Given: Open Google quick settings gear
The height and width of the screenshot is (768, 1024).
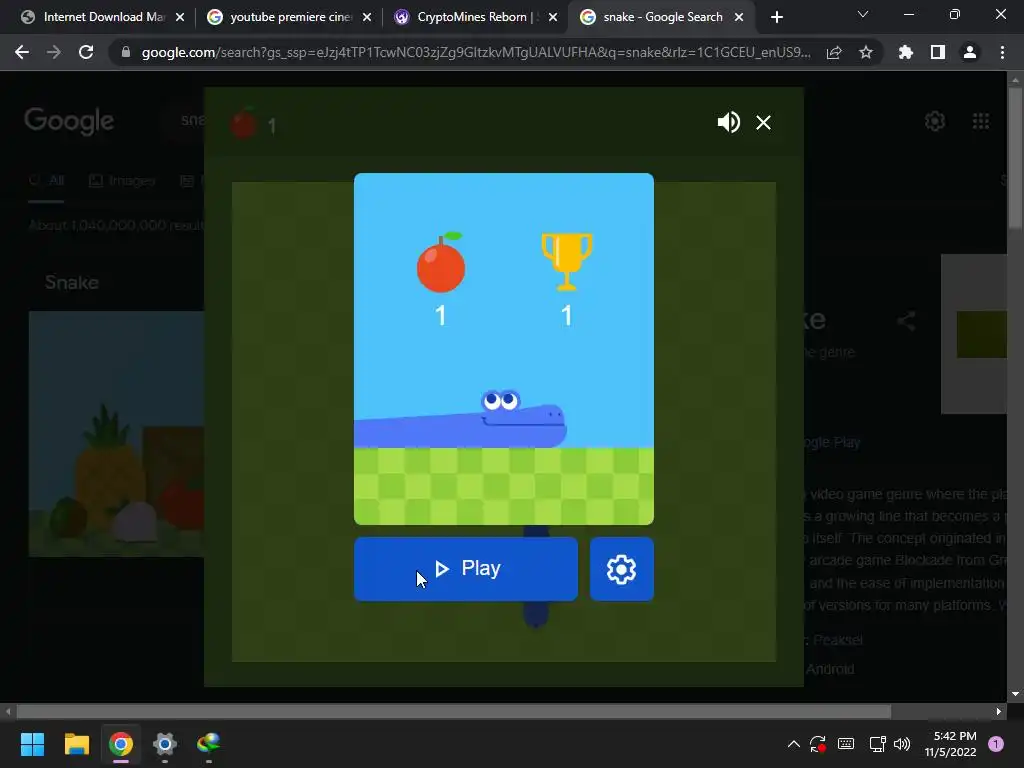Looking at the screenshot, I should click(x=935, y=121).
